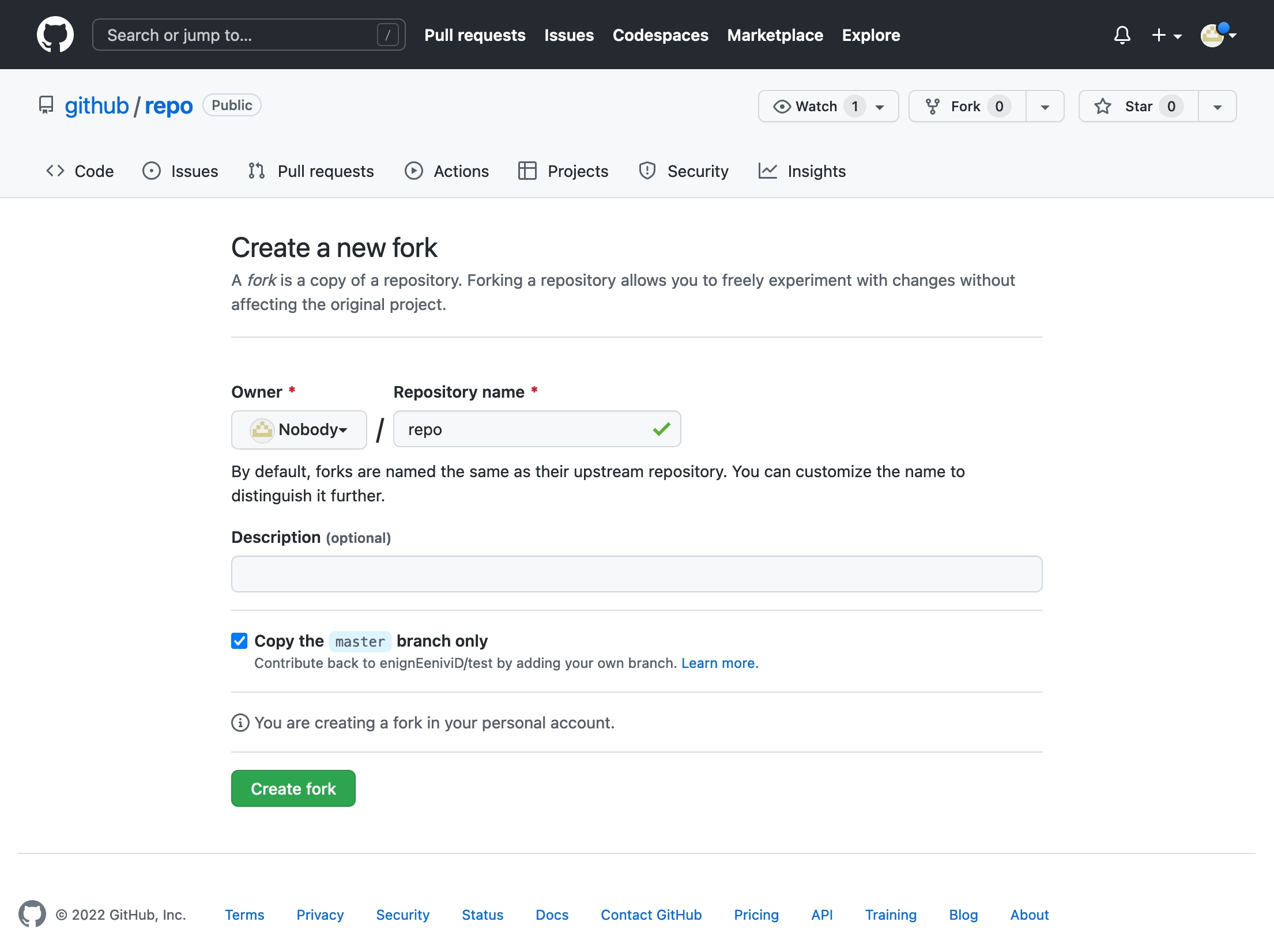
Task: Open the Privacy footer link
Action: click(320, 915)
